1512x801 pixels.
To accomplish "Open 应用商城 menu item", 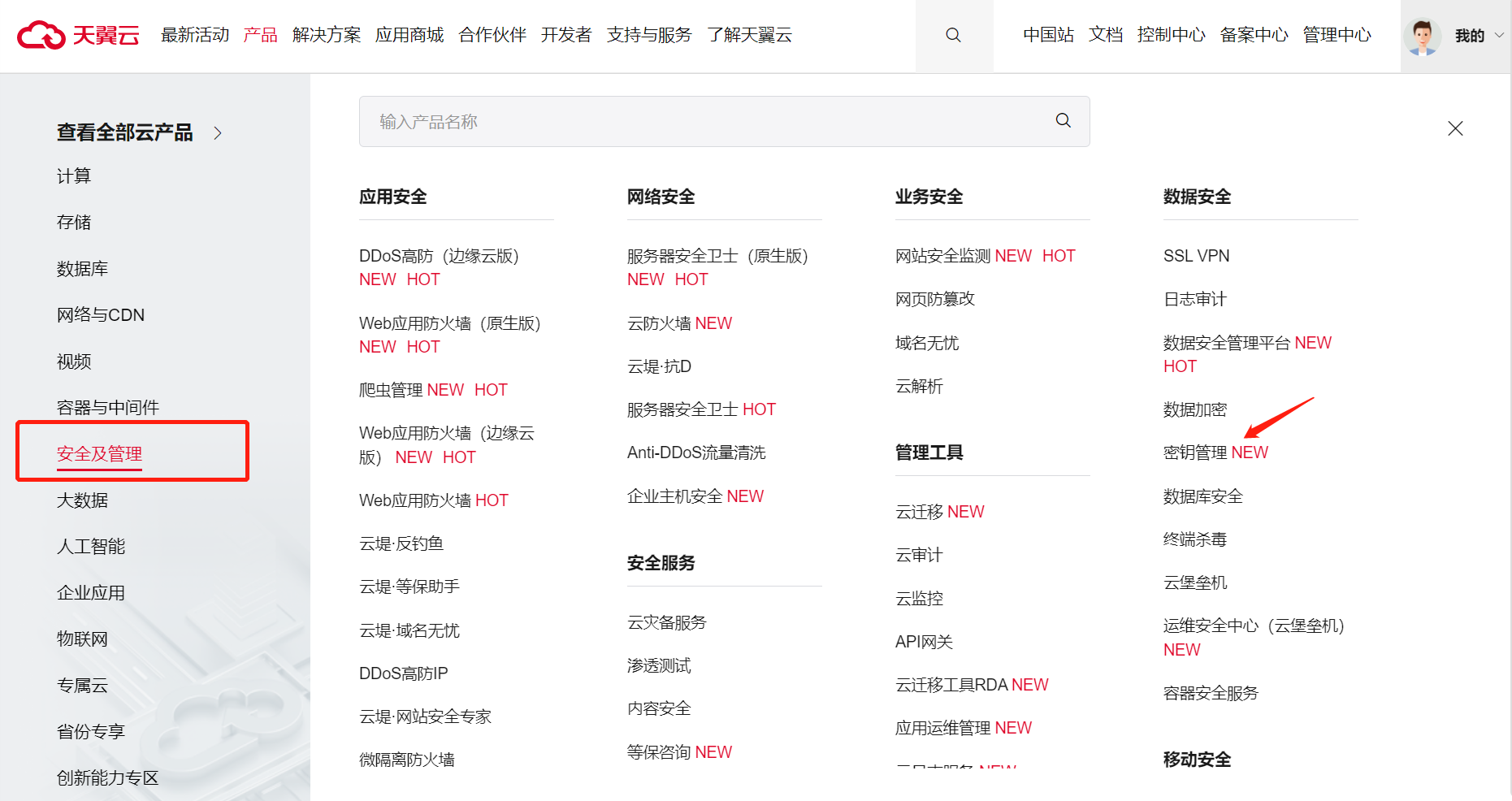I will point(409,35).
